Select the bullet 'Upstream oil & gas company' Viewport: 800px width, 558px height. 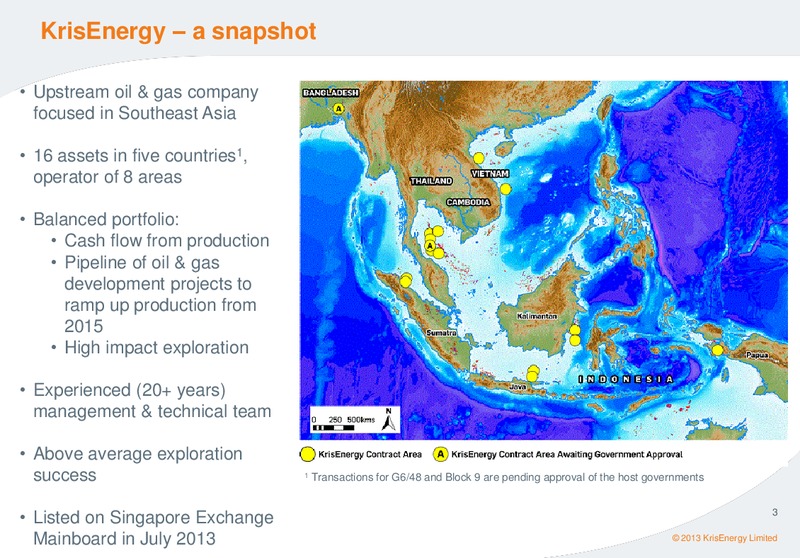(146, 92)
